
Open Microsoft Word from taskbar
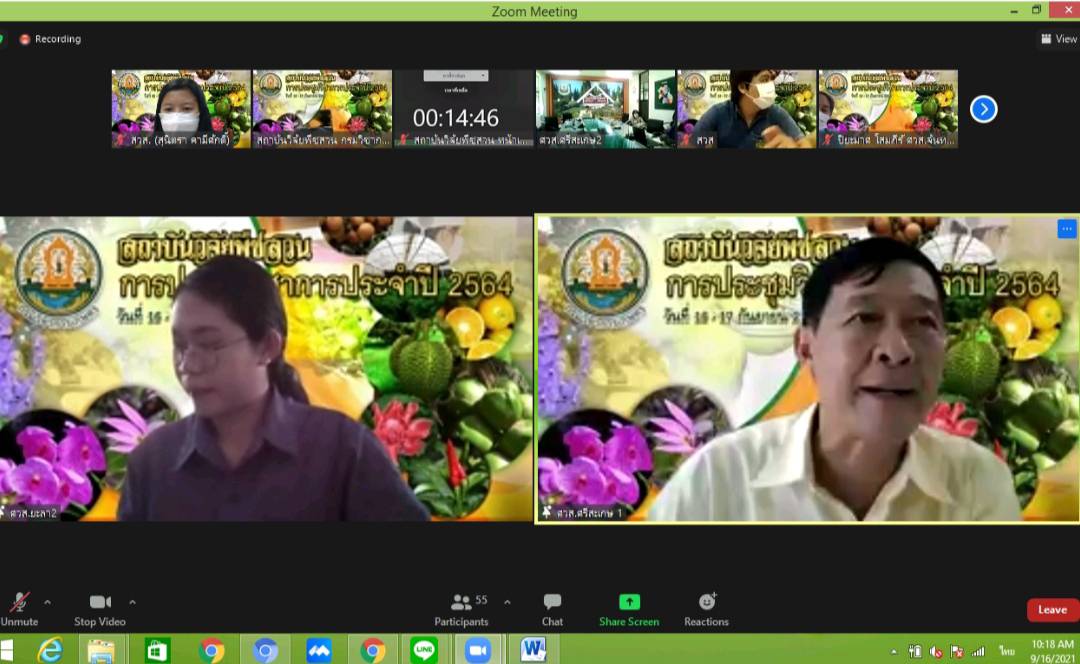[533, 650]
